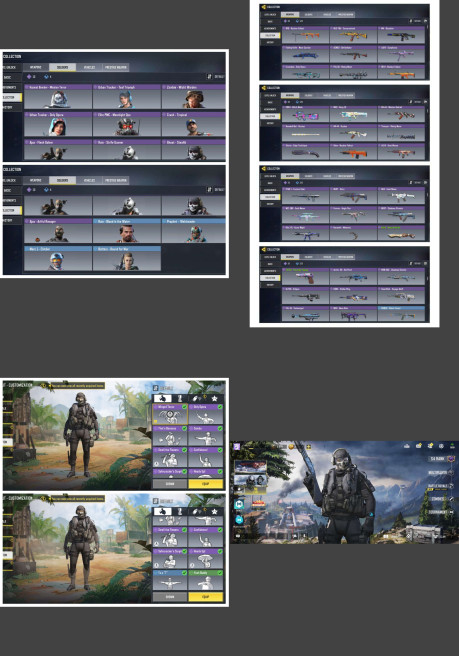
Task: Open star tab icon in lower customization panel
Action: 215,511
